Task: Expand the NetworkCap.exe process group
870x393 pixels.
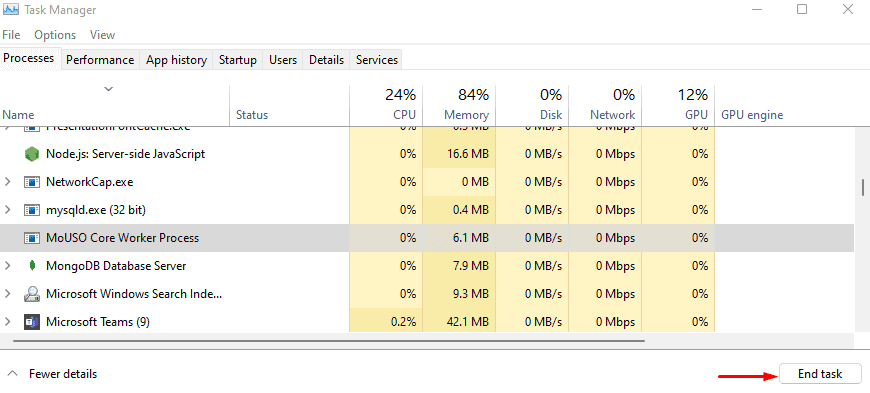Action: (x=8, y=182)
